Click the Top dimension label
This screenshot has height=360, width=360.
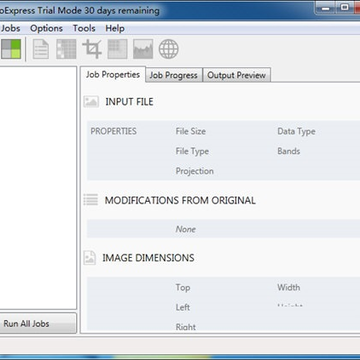click(x=183, y=288)
